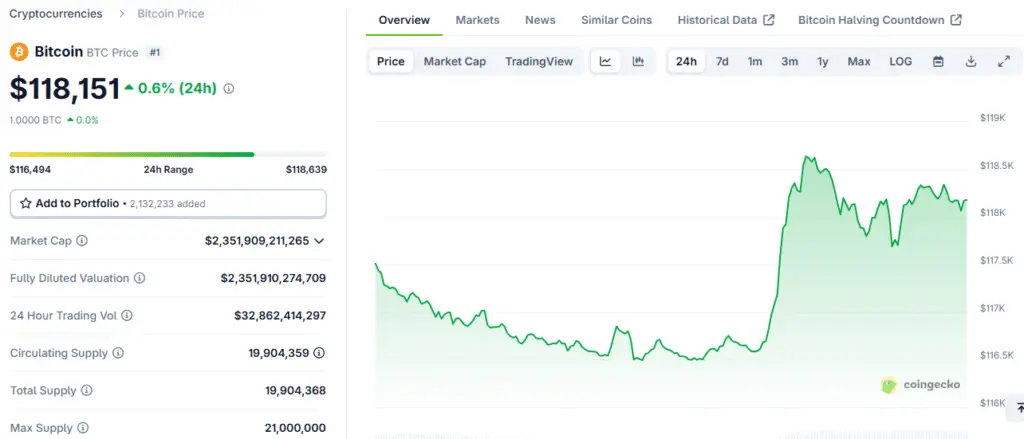Screen dimensions: 1024x439
Task: Select the 7d time range
Action: pos(722,61)
